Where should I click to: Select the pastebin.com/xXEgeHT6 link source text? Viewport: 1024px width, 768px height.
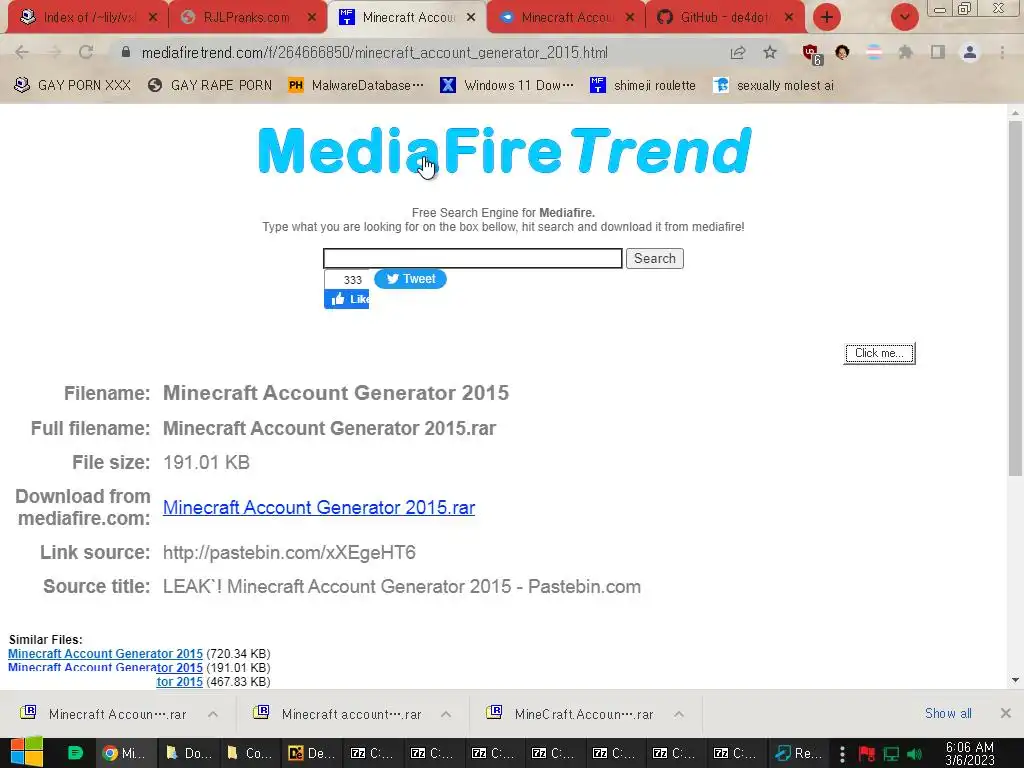pos(289,552)
